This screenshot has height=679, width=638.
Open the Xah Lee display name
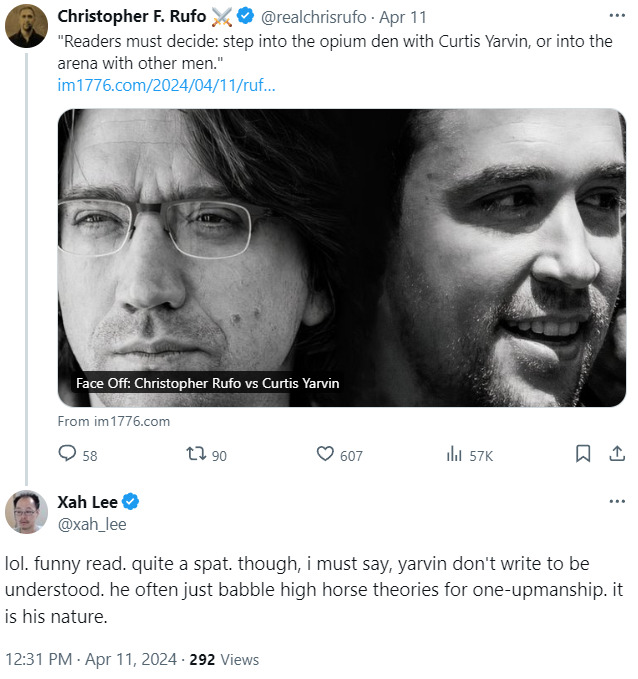tap(88, 502)
